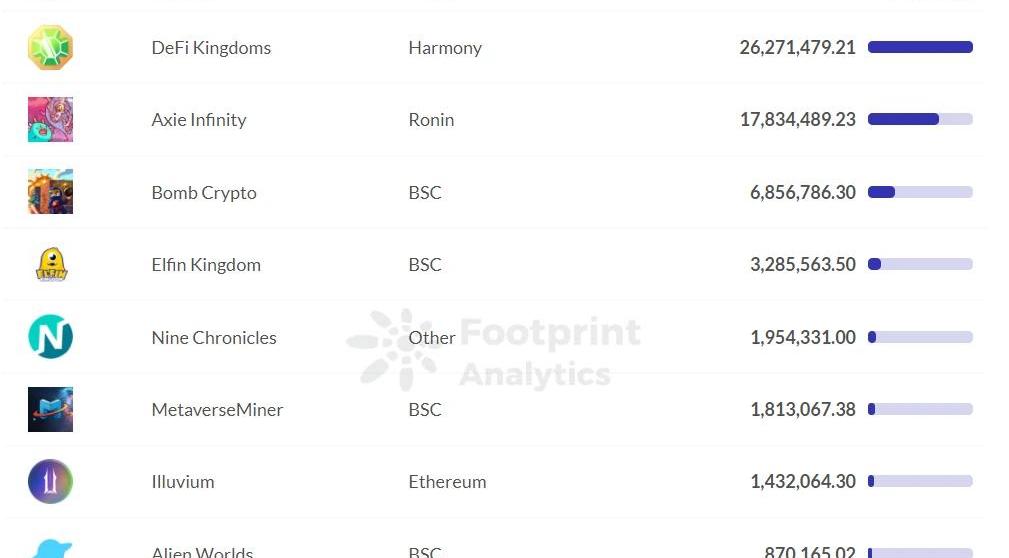The height and width of the screenshot is (558, 1009).
Task: Click the Nine Chronicles name text
Action: click(214, 338)
